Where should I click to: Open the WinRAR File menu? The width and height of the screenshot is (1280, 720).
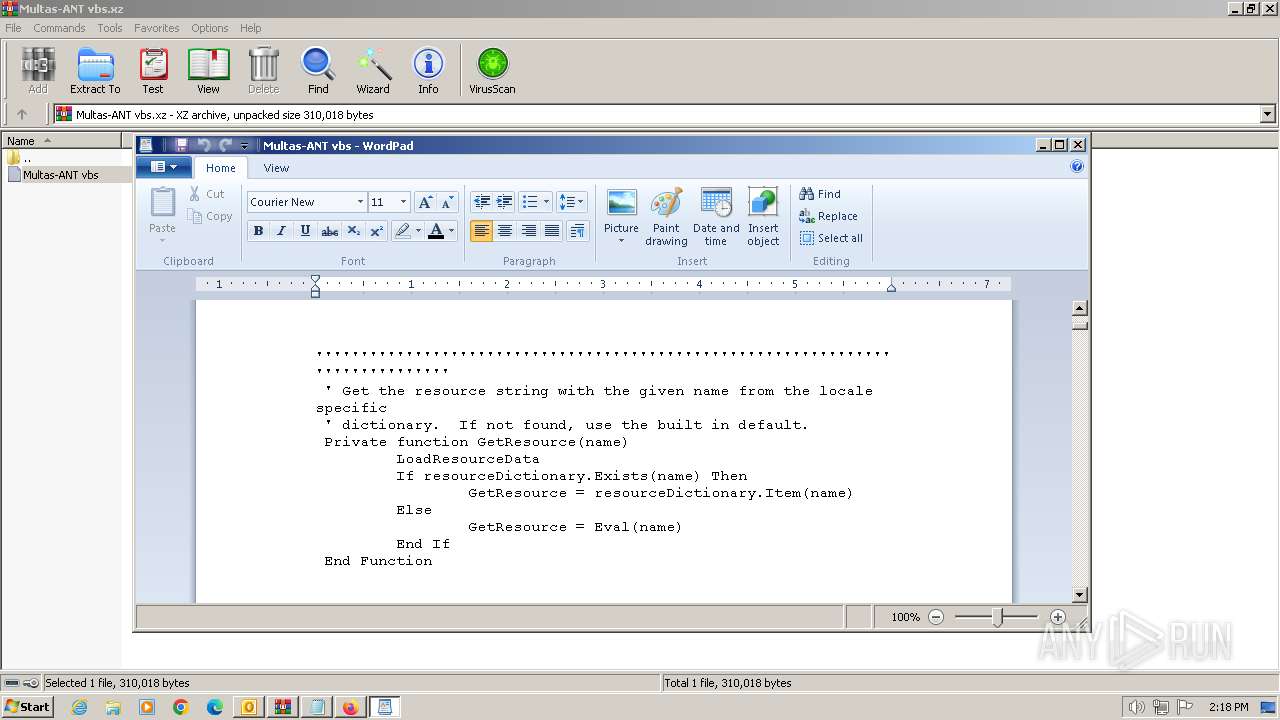pos(13,28)
